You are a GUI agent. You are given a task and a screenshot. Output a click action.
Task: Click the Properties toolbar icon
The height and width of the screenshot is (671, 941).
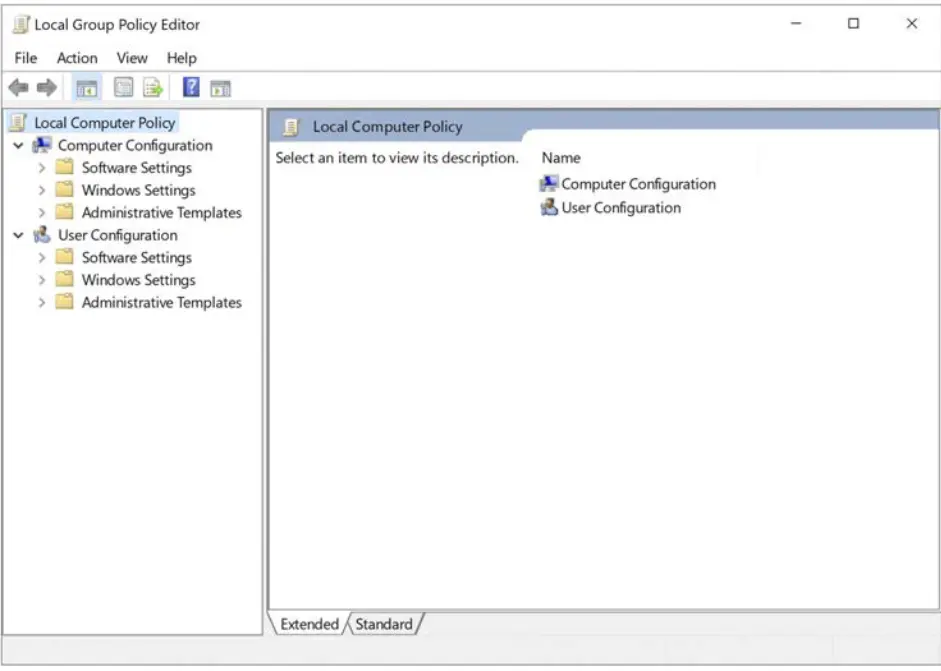(123, 88)
